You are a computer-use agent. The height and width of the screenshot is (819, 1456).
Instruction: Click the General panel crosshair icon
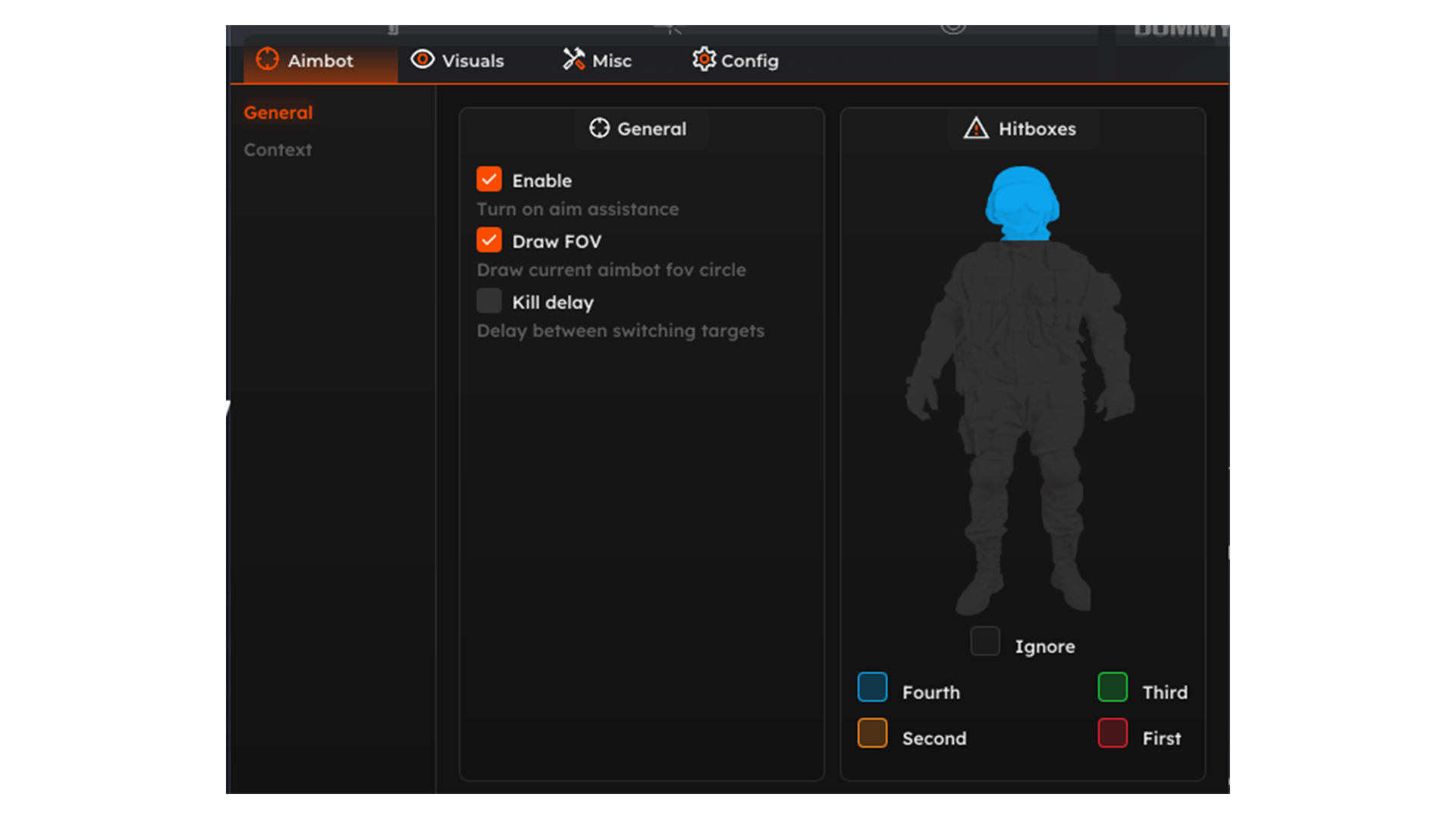pos(599,128)
